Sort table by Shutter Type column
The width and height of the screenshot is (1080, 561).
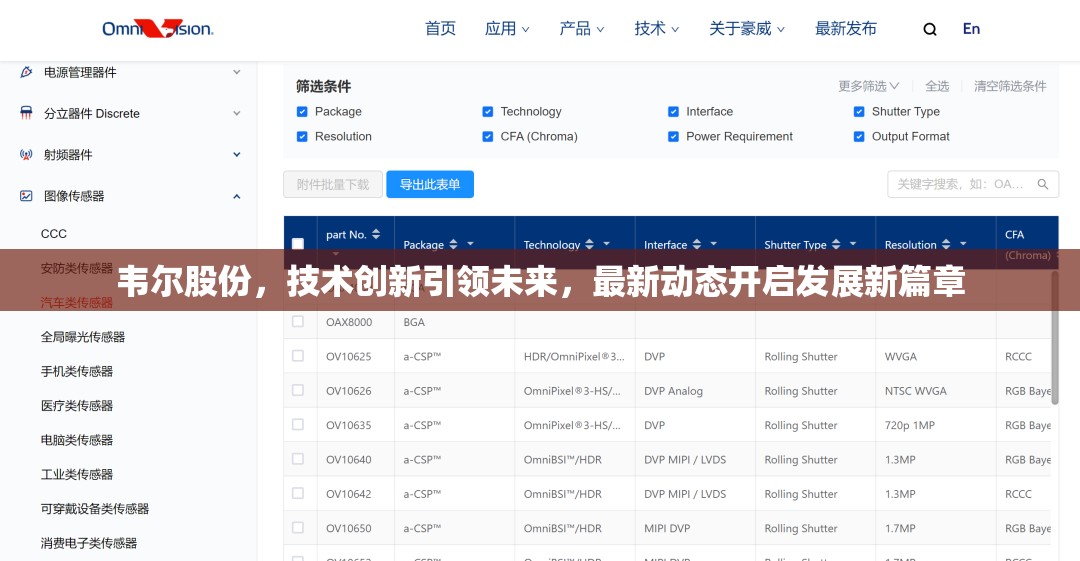(x=835, y=244)
